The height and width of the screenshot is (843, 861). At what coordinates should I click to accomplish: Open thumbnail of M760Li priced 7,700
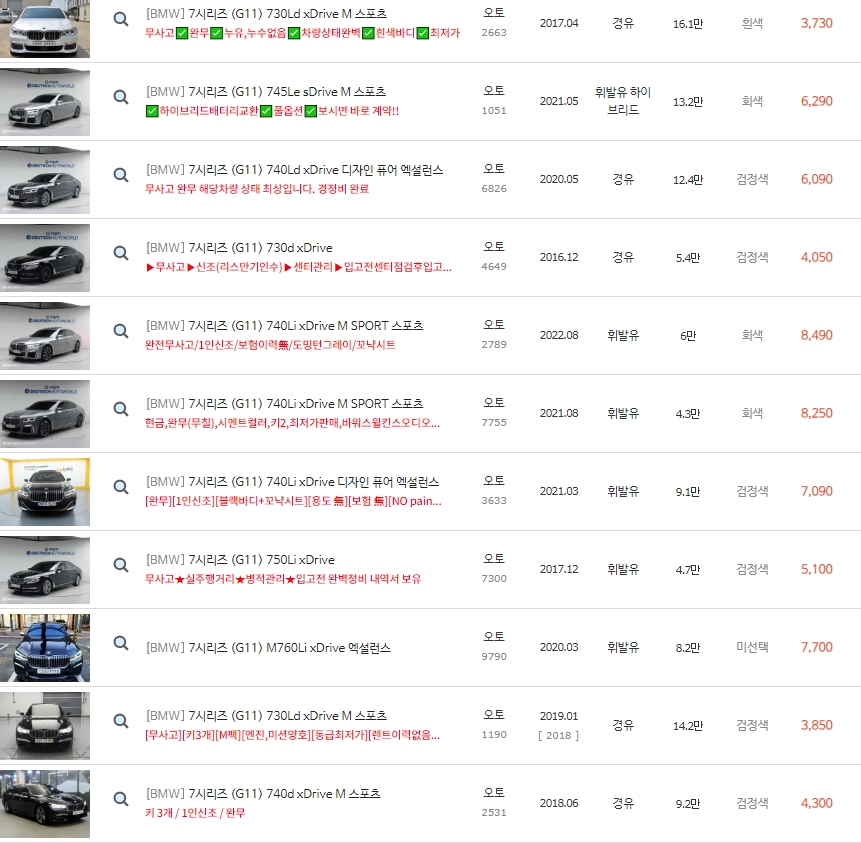[x=45, y=648]
